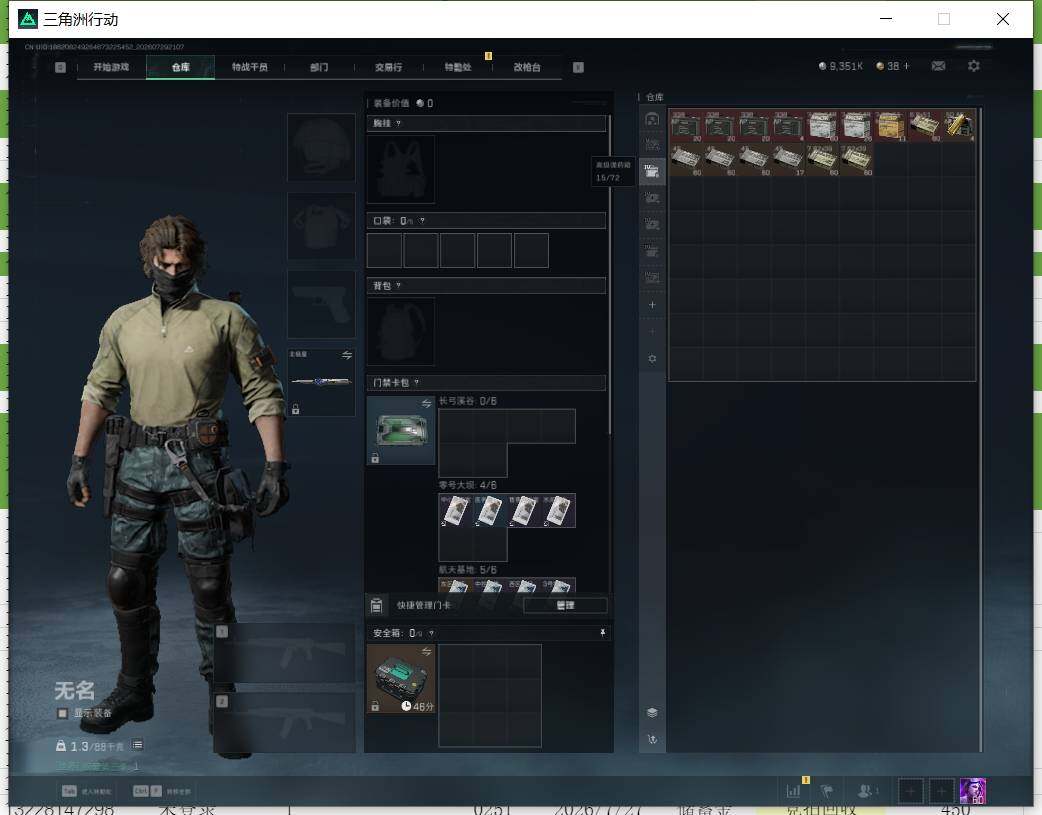Open the 口袋 help question mark
Image resolution: width=1042 pixels, height=815 pixels.
coord(422,221)
